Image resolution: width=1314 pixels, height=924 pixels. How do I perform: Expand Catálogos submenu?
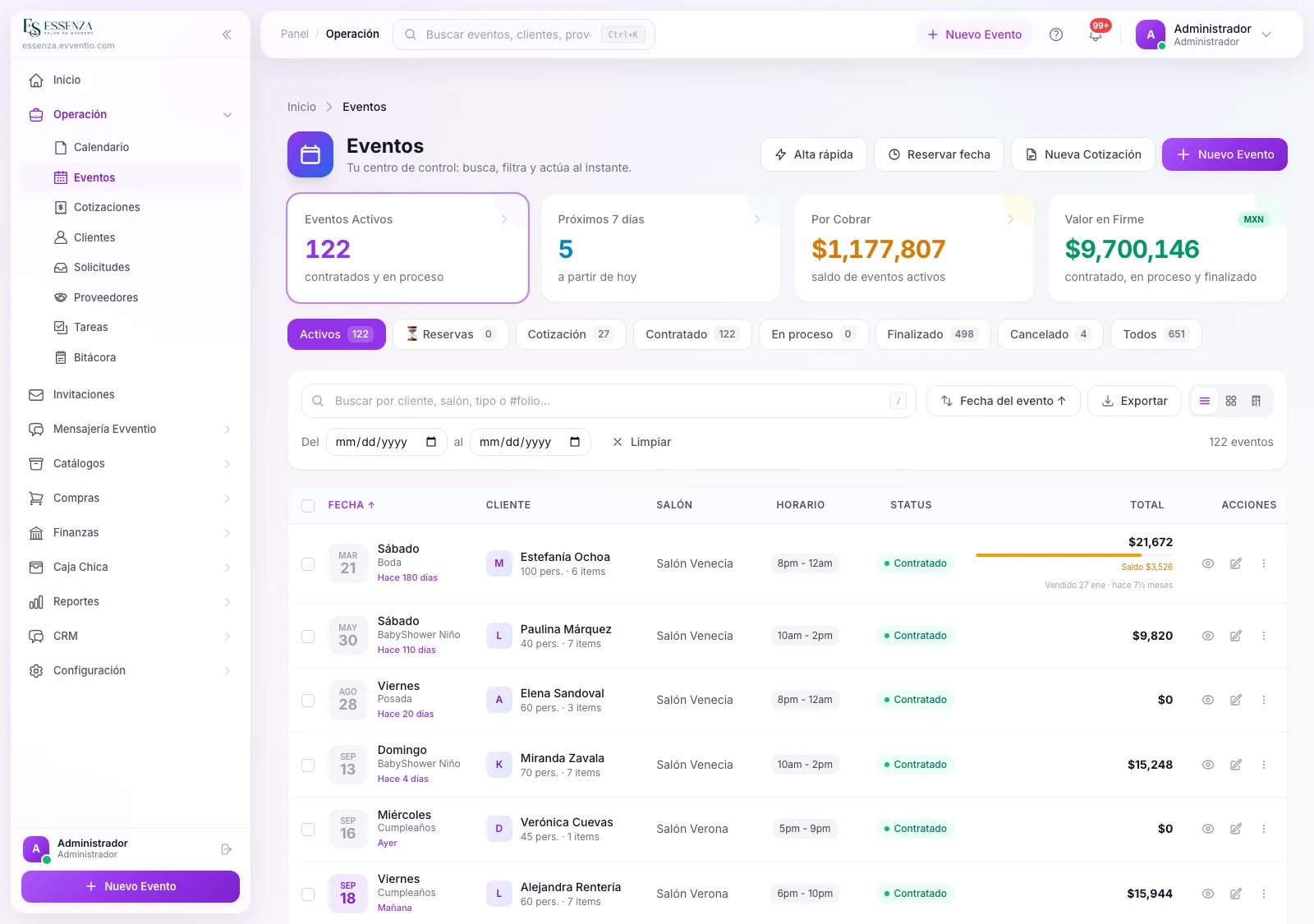tap(131, 463)
